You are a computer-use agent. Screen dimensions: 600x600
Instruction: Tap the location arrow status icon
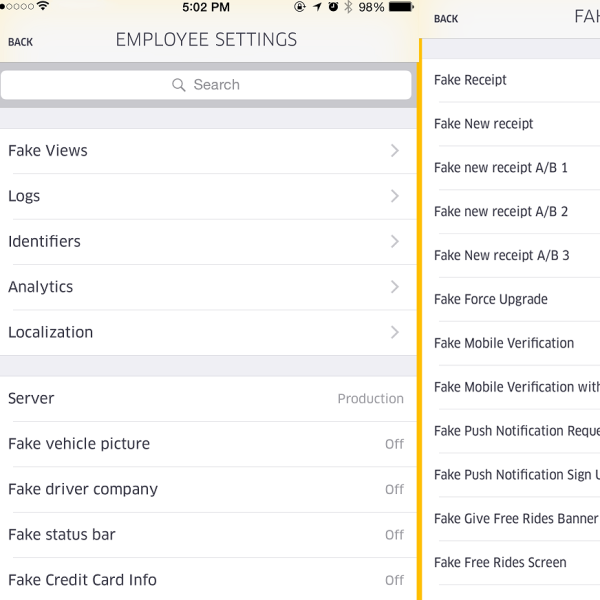click(x=317, y=7)
